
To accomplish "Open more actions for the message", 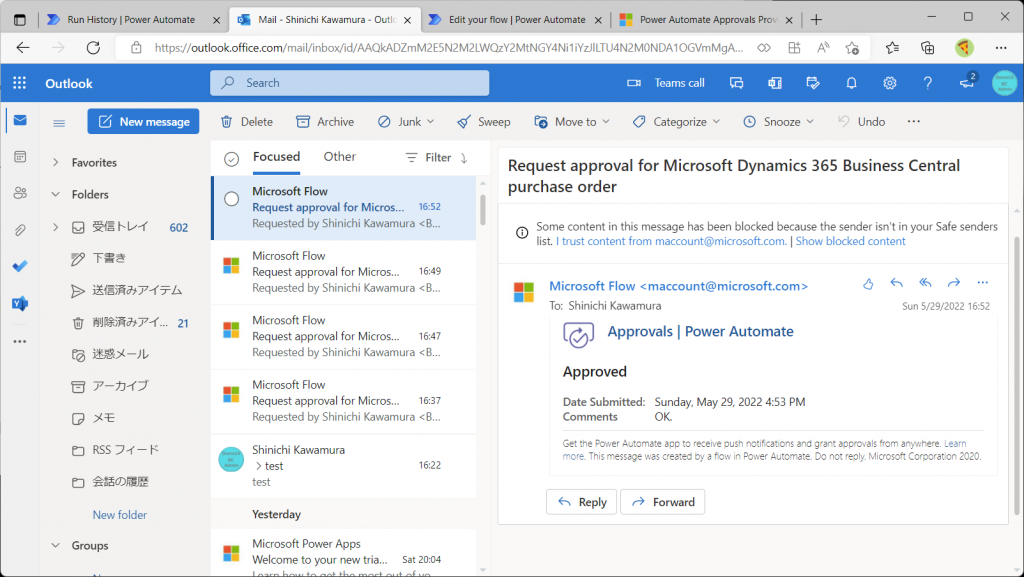I will 983,283.
